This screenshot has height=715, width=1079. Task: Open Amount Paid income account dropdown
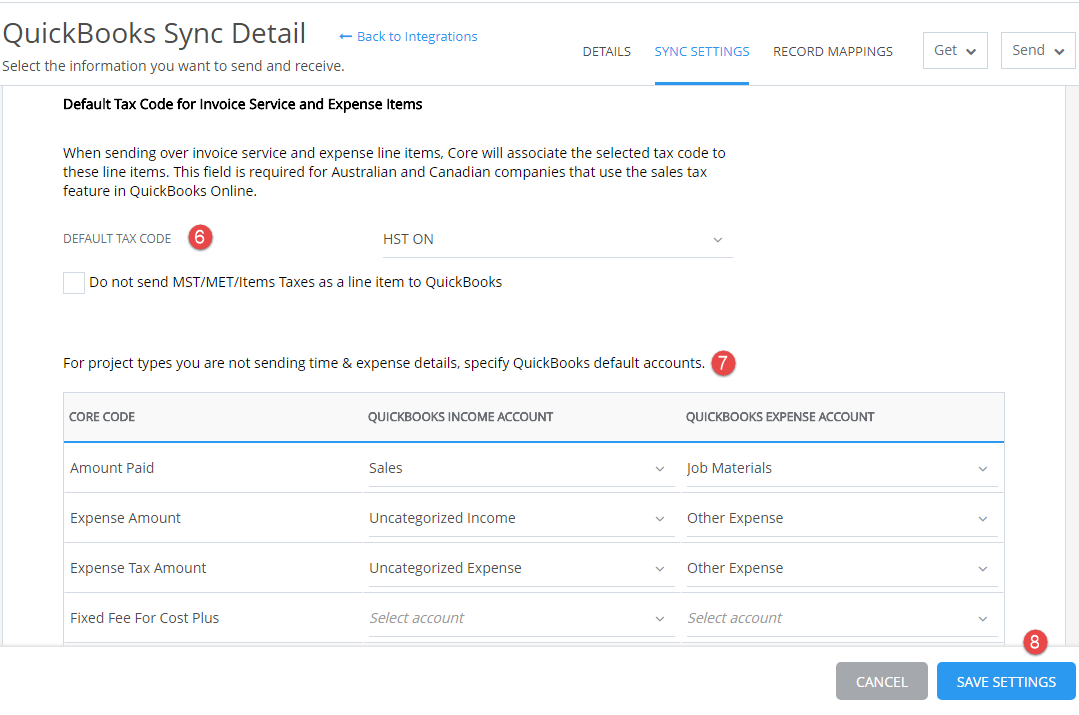click(521, 469)
